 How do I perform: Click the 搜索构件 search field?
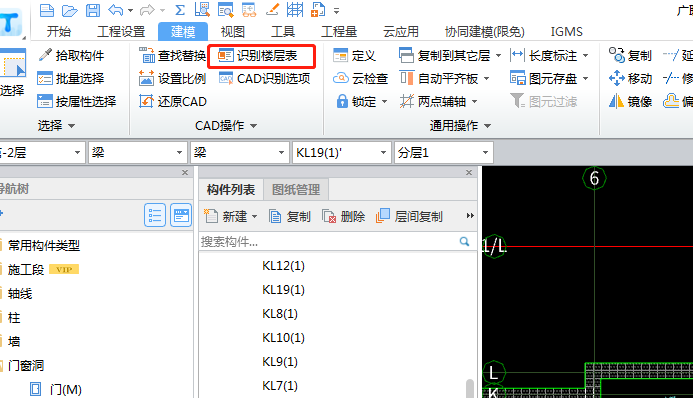328,242
